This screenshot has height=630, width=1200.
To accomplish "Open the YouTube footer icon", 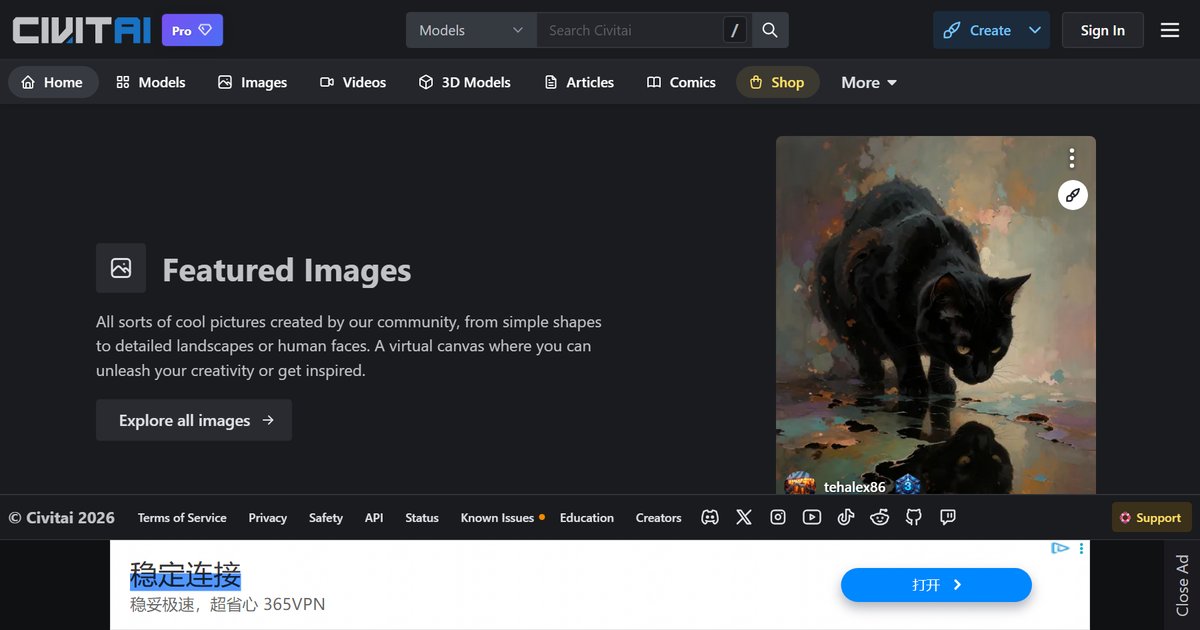I will pos(812,517).
